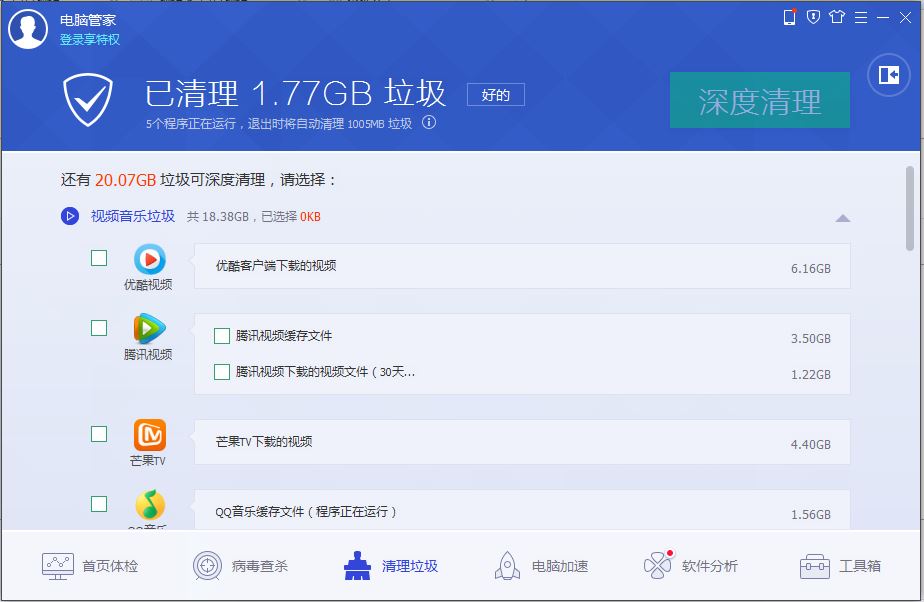Click the QQ音乐 app icon

[x=150, y=505]
